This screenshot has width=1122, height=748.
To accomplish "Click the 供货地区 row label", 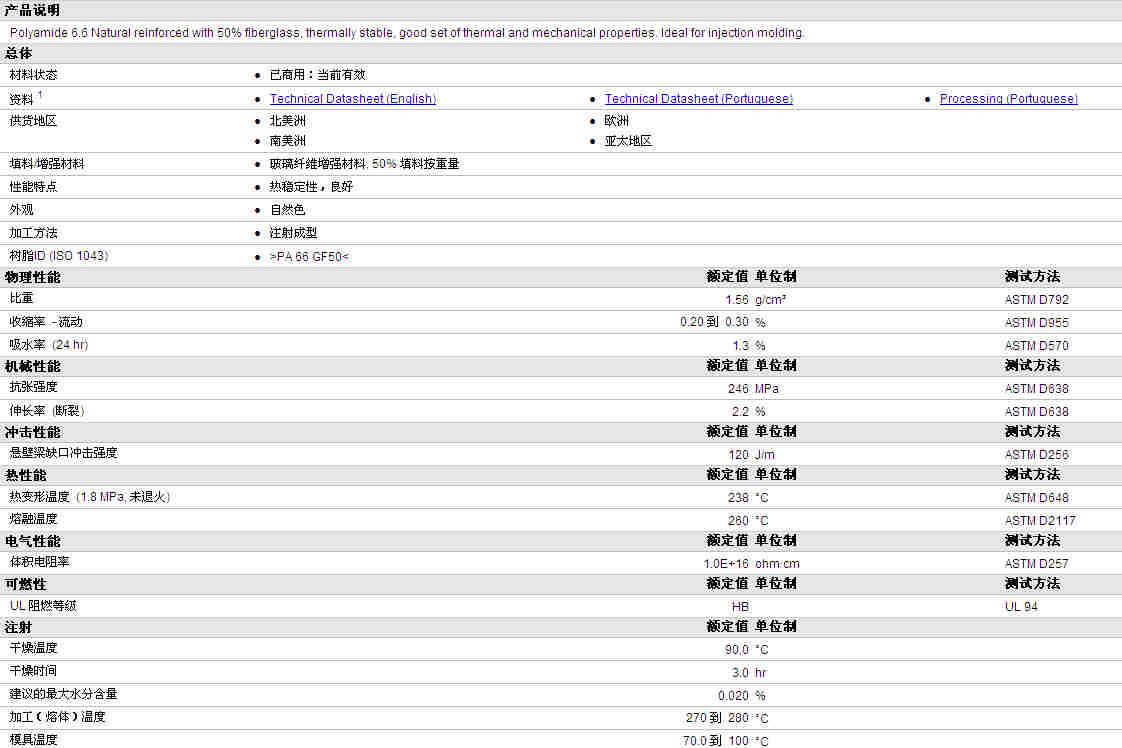I will [x=33, y=121].
